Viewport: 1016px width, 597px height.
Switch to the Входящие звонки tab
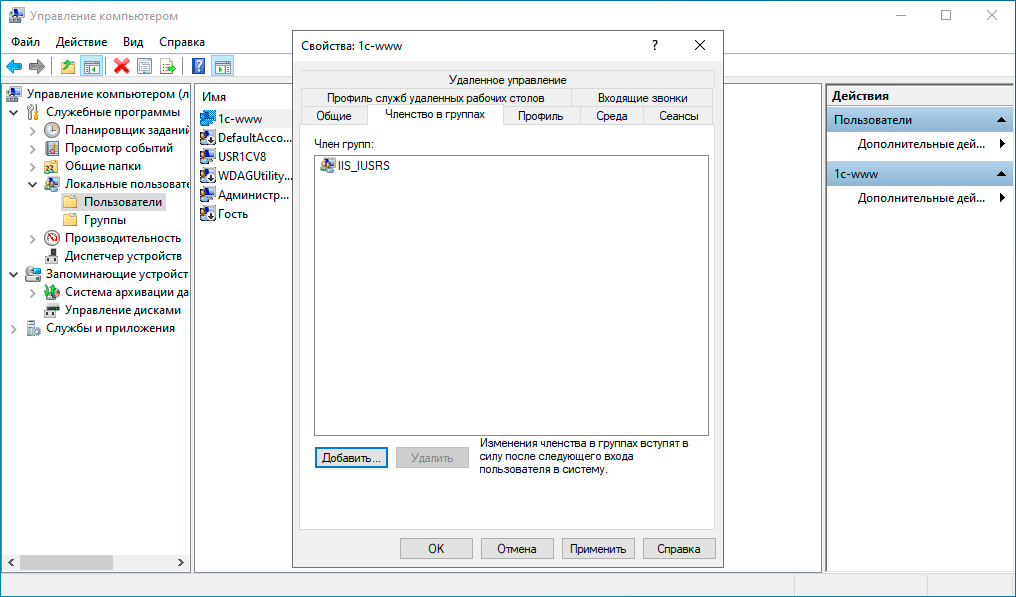tap(642, 98)
